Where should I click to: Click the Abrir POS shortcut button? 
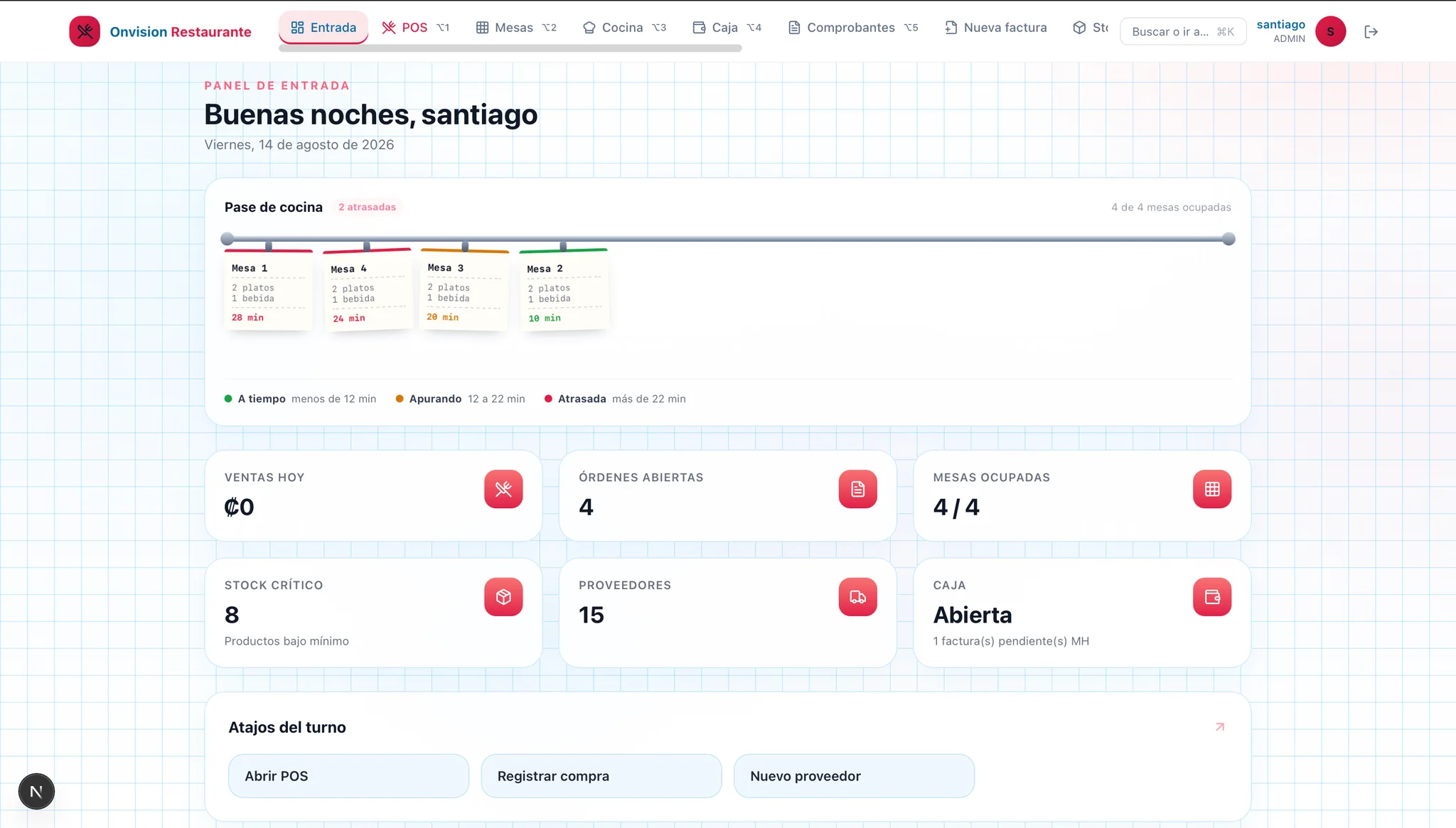pyautogui.click(x=348, y=776)
